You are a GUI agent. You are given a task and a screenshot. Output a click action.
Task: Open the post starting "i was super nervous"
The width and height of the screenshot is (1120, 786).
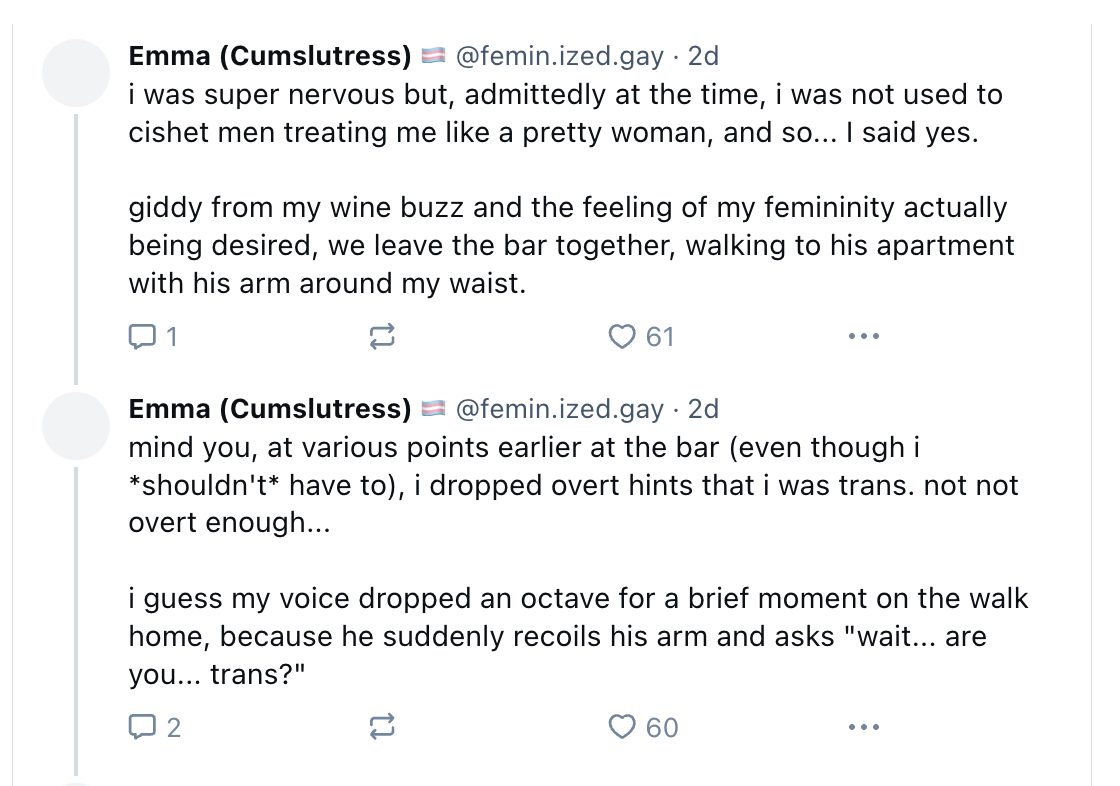571,189
